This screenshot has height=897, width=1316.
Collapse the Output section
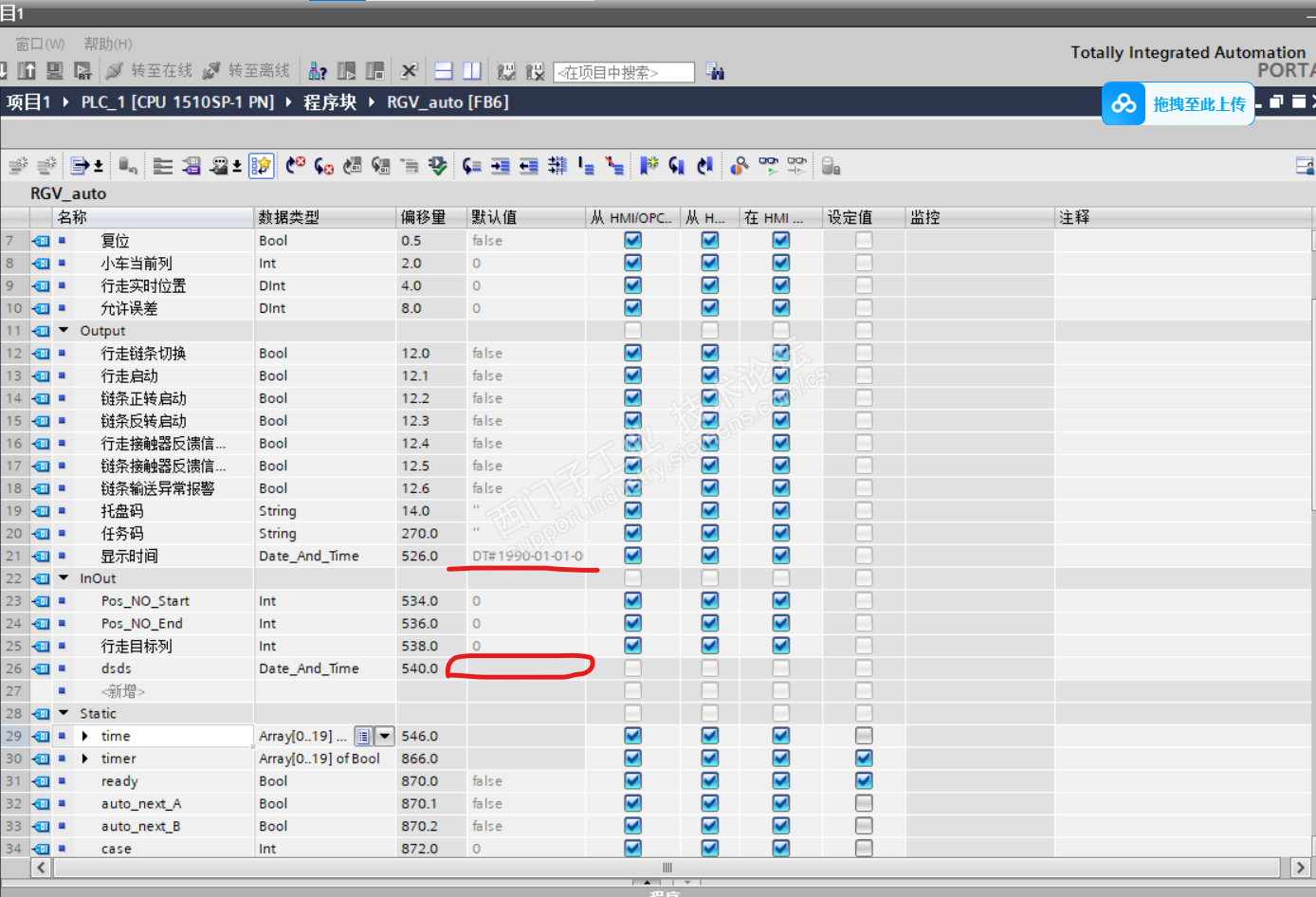[64, 330]
